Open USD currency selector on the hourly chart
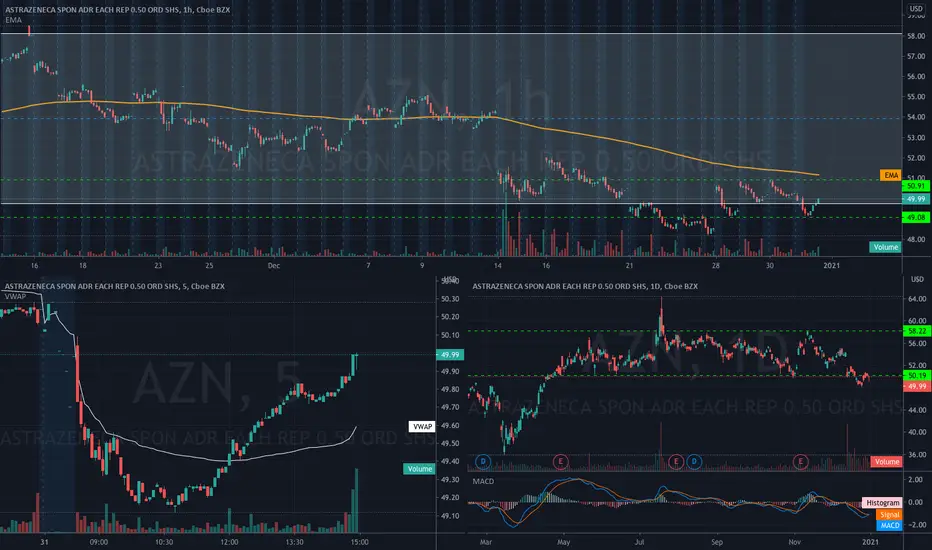Image resolution: width=932 pixels, height=550 pixels. tap(916, 8)
